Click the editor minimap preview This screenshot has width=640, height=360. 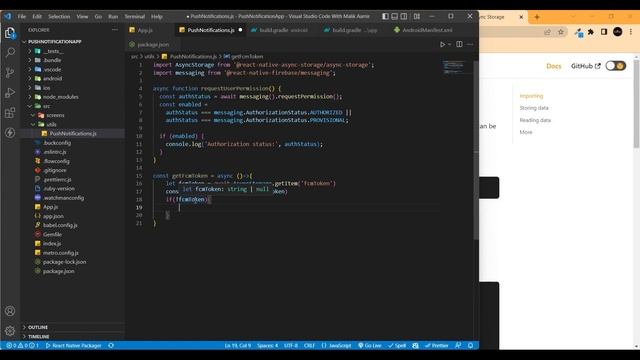(x=453, y=67)
